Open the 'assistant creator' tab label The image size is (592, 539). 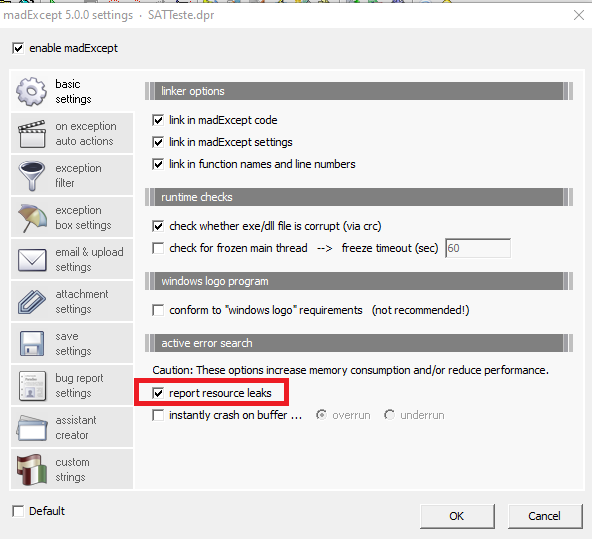76,428
